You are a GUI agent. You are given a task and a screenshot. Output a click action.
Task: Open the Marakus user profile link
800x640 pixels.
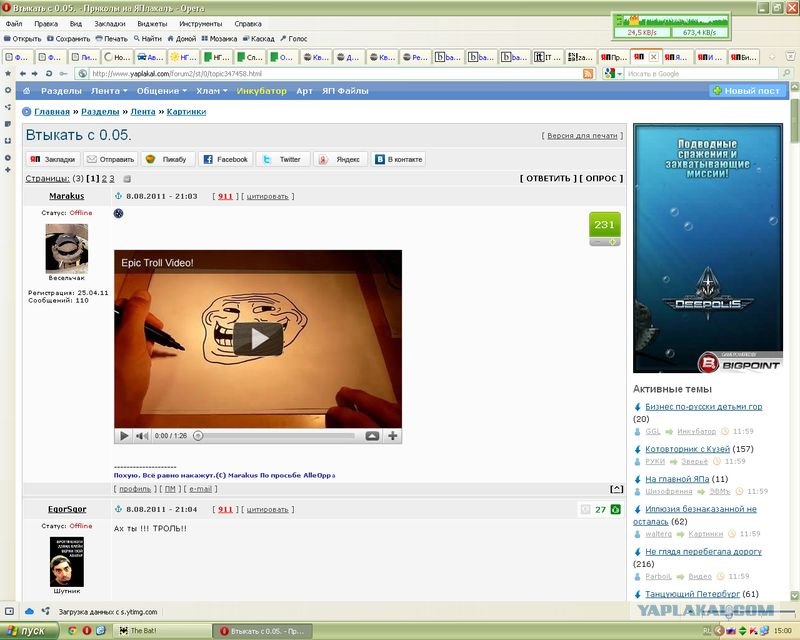pyautogui.click(x=67, y=196)
